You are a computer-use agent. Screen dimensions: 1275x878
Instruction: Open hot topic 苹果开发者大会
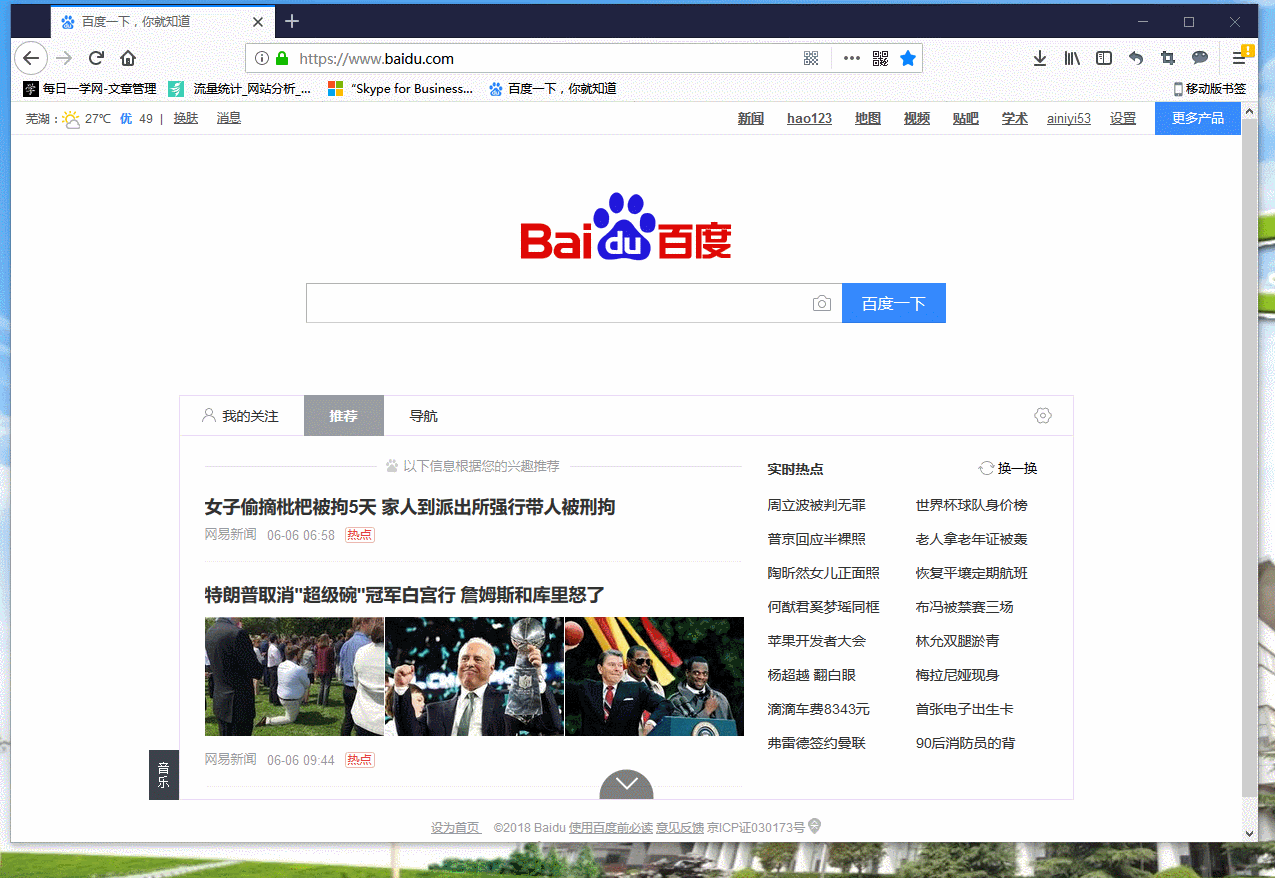pyautogui.click(x=817, y=641)
